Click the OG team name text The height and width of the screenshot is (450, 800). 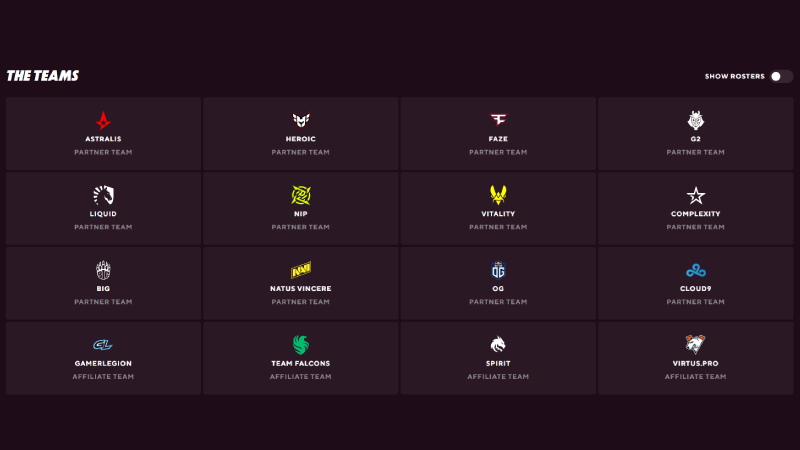click(x=498, y=288)
